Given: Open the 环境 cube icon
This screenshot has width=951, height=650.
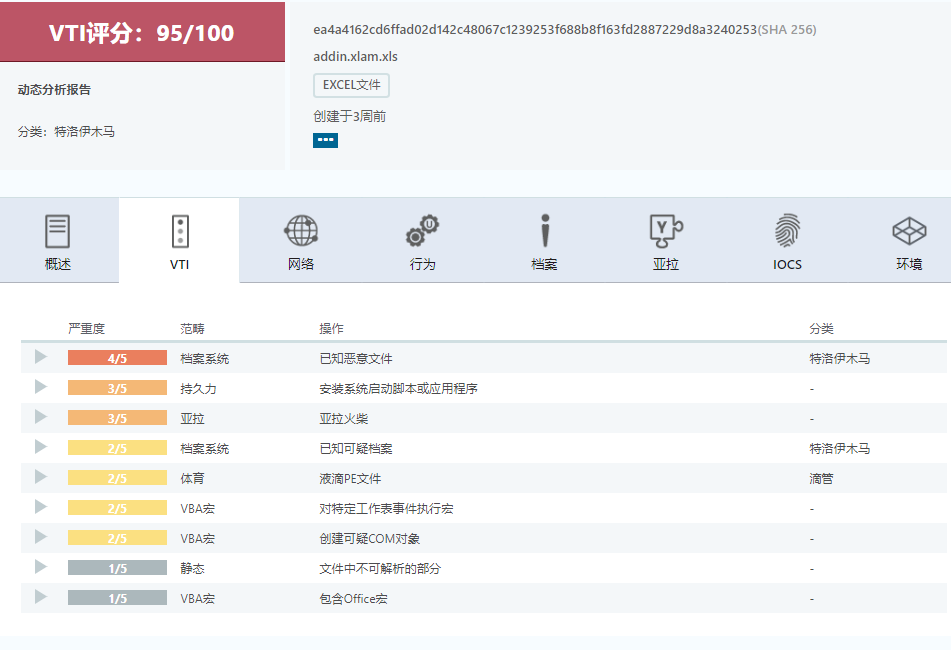Looking at the screenshot, I should coord(909,230).
